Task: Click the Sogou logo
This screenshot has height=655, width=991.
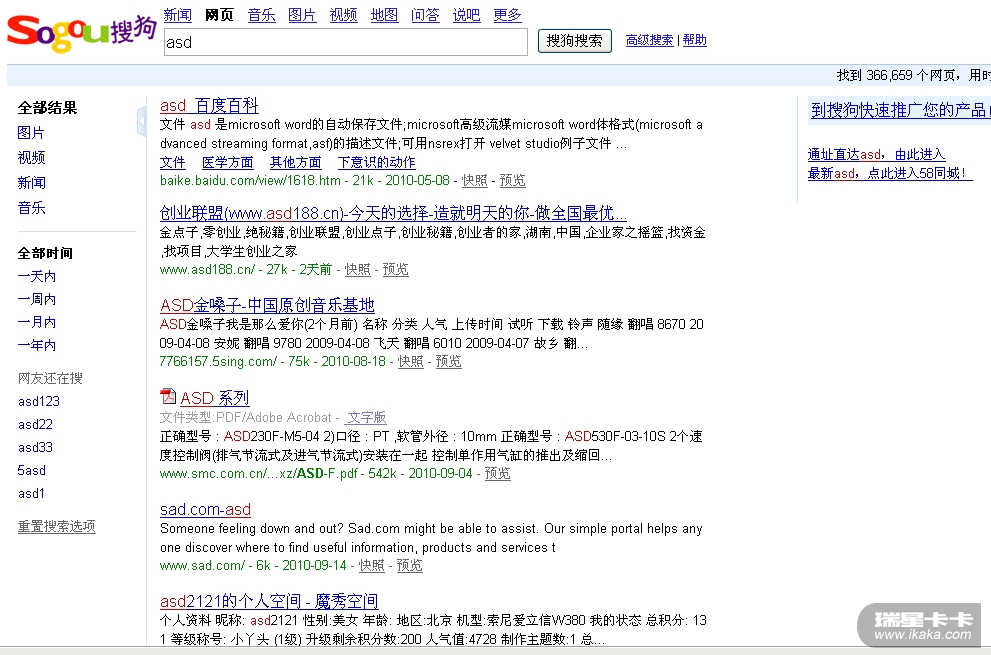Action: [x=80, y=33]
